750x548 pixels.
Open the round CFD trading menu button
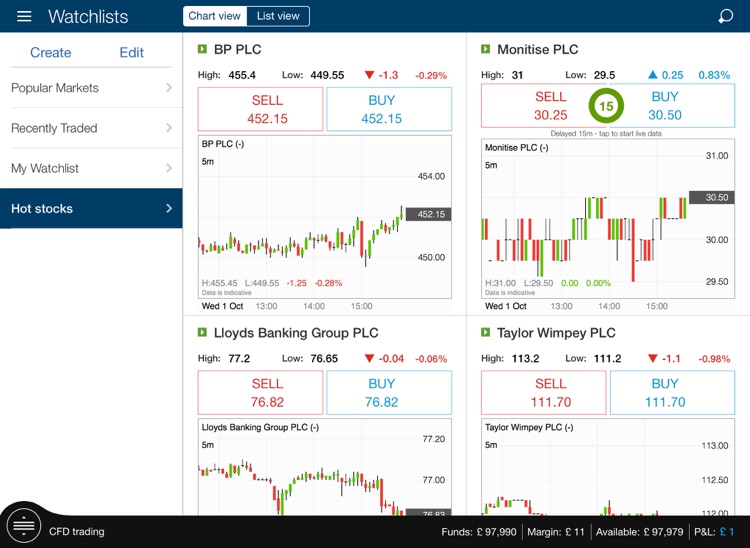23,526
